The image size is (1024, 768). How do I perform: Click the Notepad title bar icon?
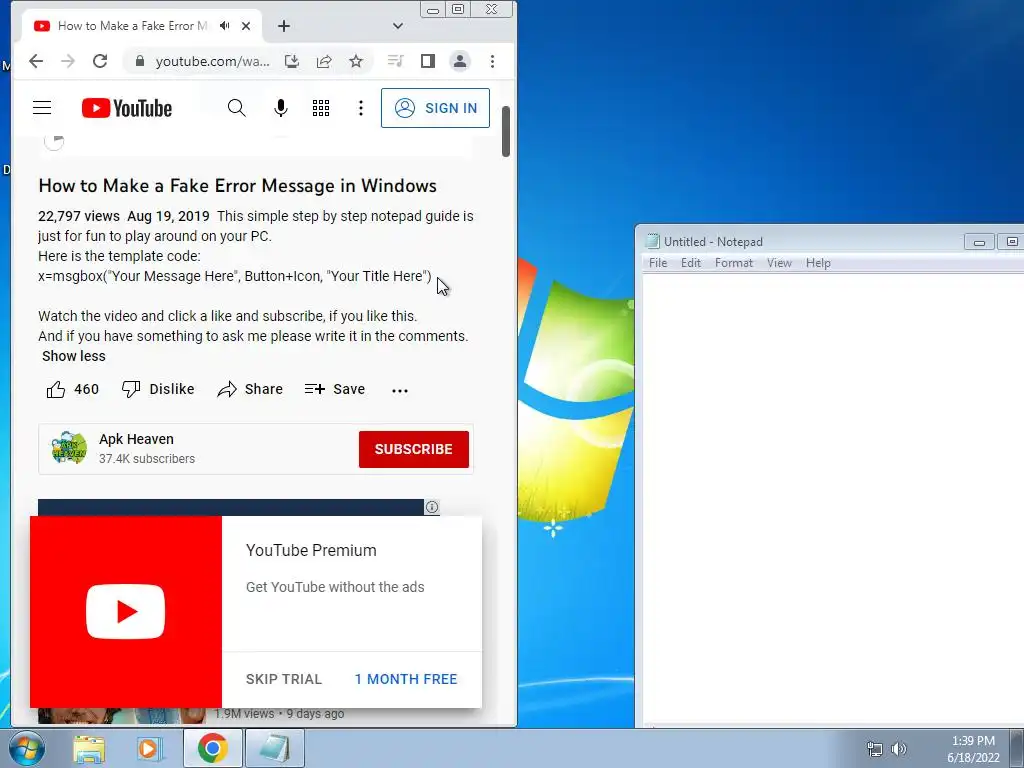[x=652, y=241]
